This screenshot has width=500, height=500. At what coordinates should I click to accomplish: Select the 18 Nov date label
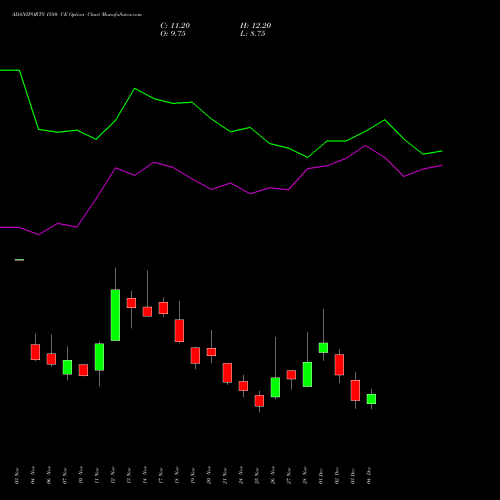(177, 476)
